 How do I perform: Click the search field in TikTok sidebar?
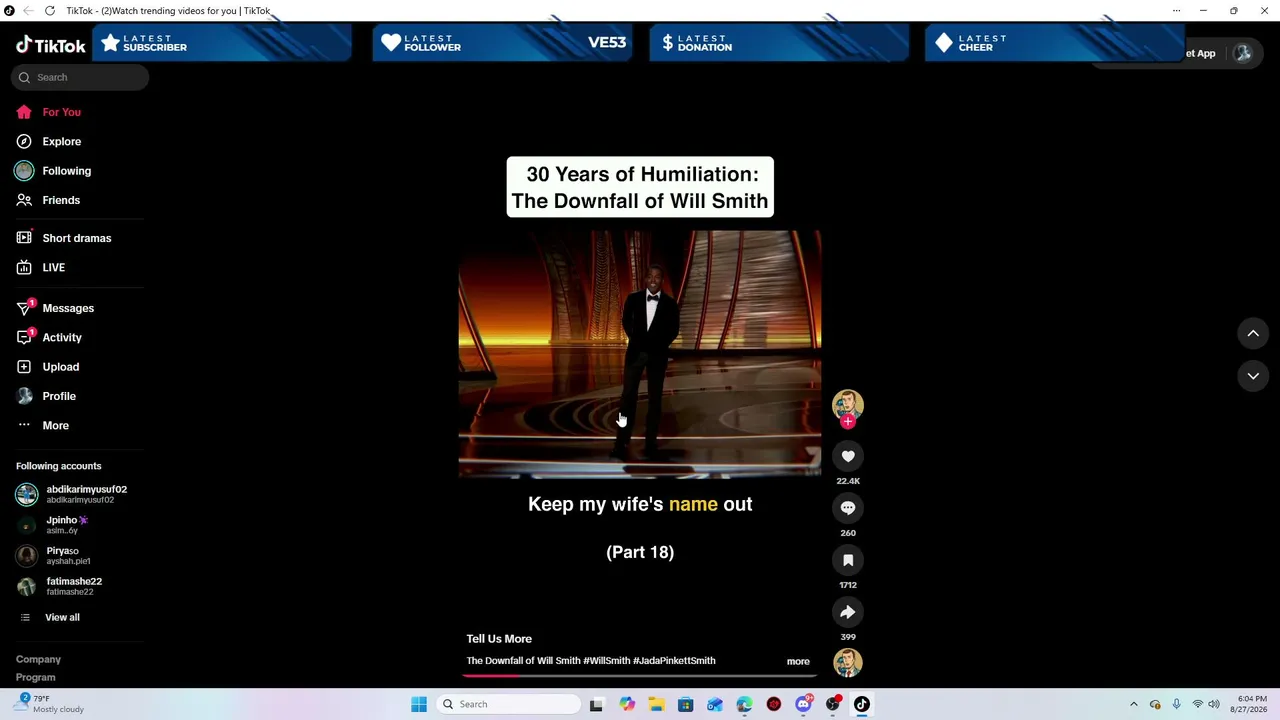point(80,77)
